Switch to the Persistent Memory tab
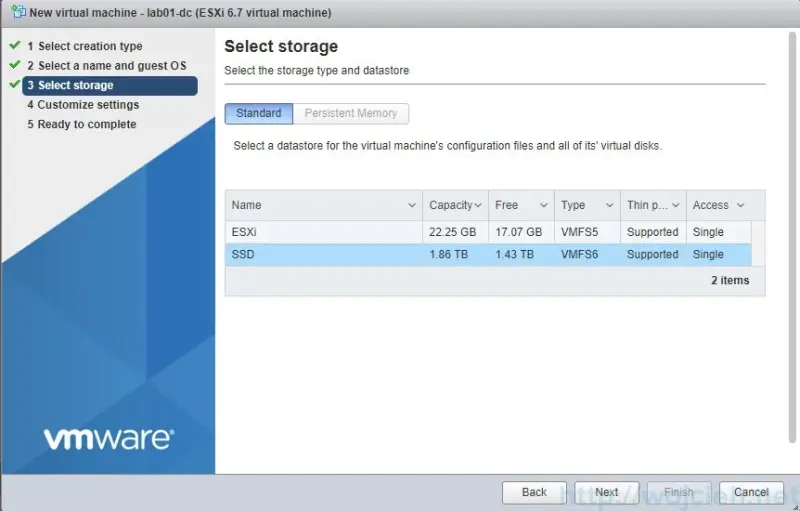The height and width of the screenshot is (511, 800). coord(351,114)
